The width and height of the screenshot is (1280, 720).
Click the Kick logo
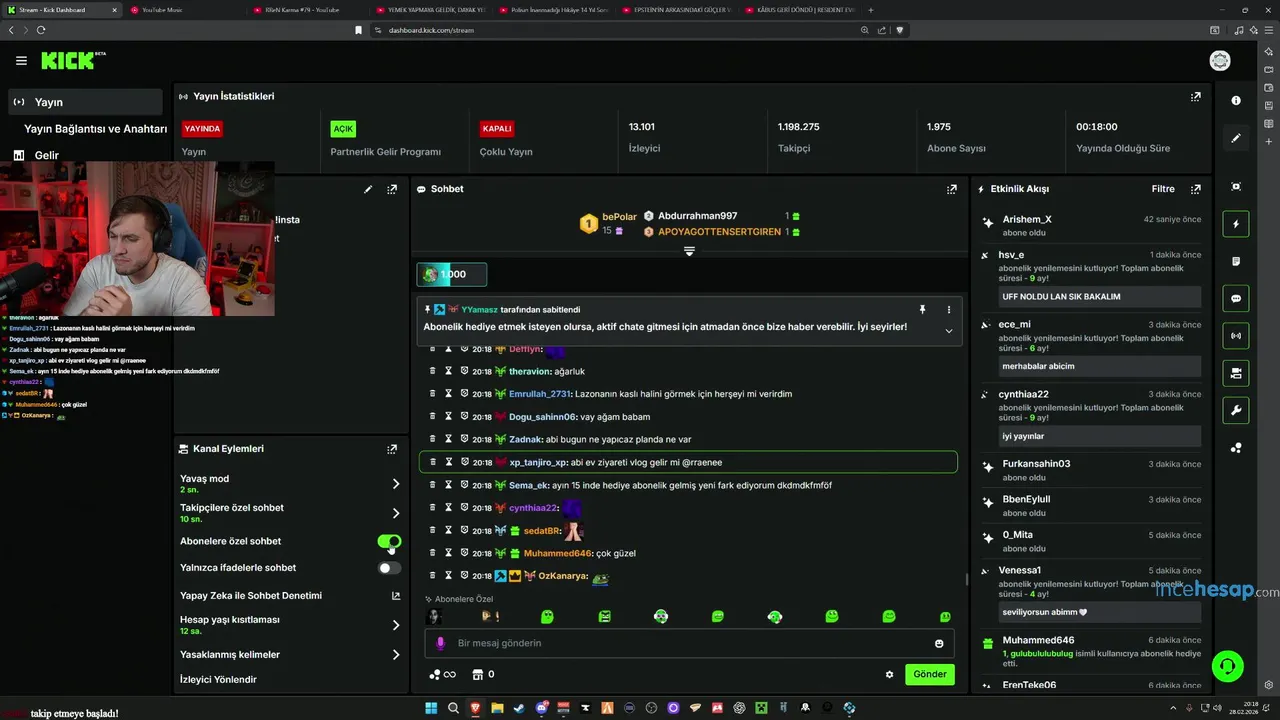pos(73,61)
